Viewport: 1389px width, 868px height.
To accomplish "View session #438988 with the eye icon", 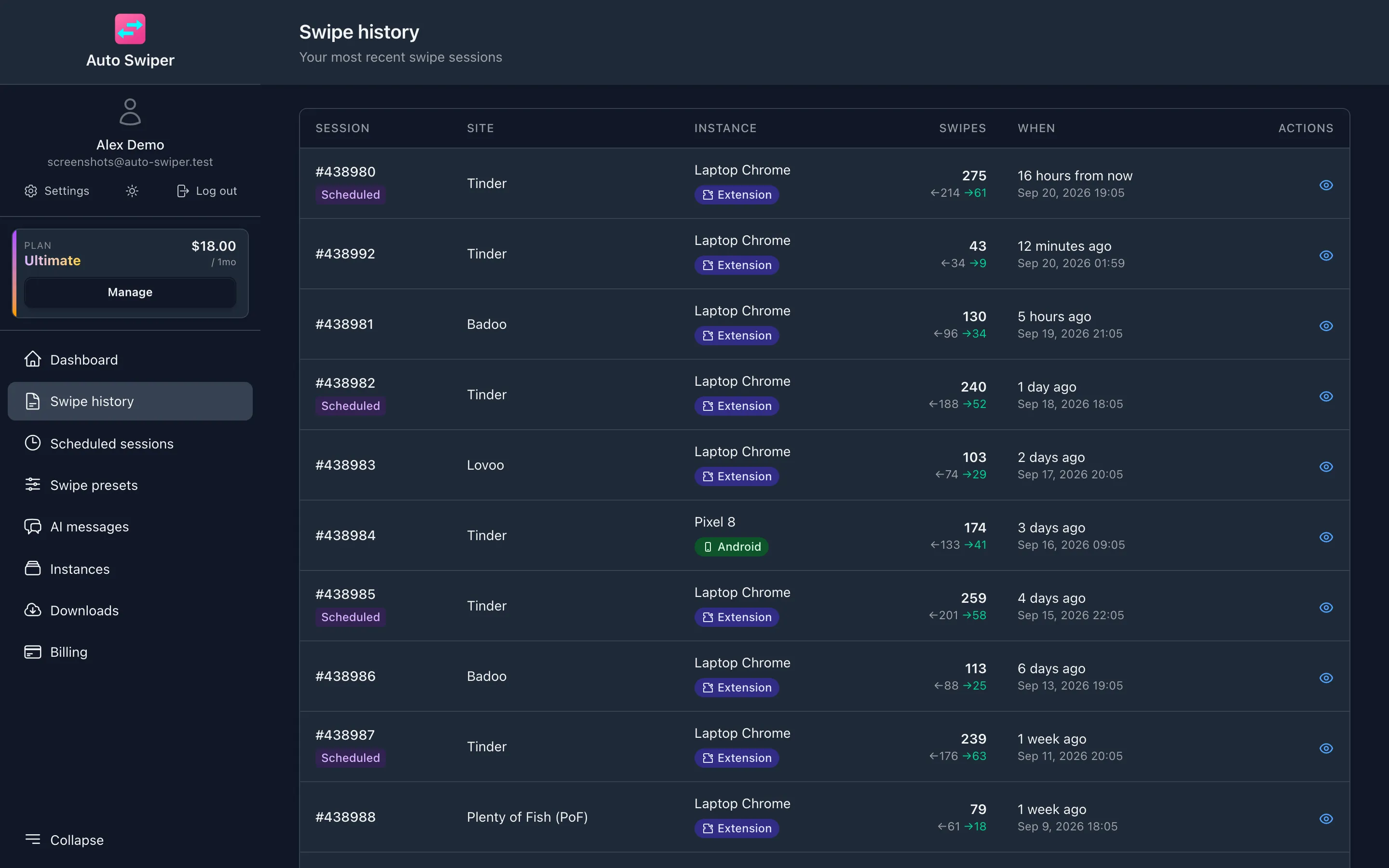I will (x=1326, y=819).
